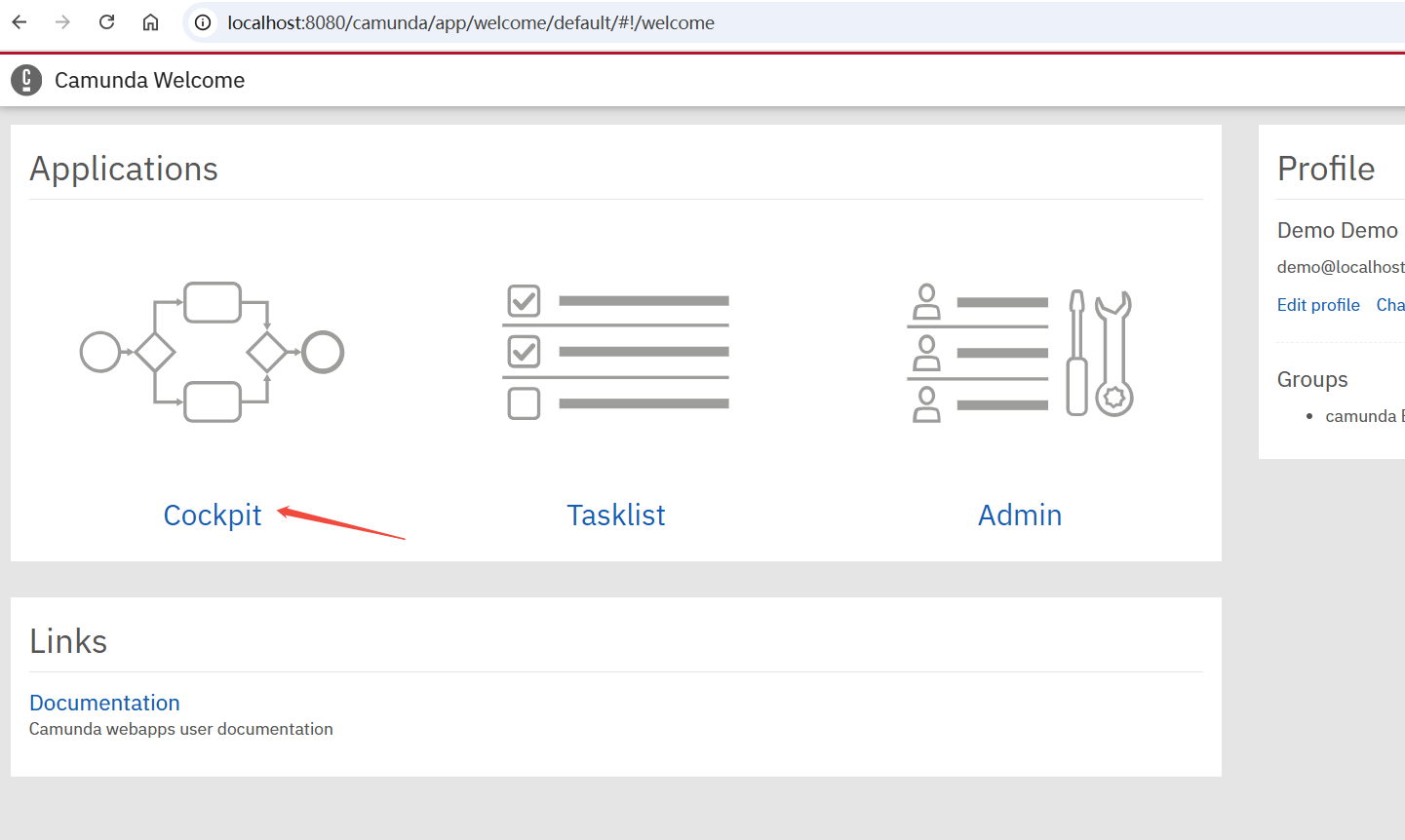Click the Camunda logo icon
Image resolution: width=1405 pixels, height=840 pixels.
tap(26, 80)
